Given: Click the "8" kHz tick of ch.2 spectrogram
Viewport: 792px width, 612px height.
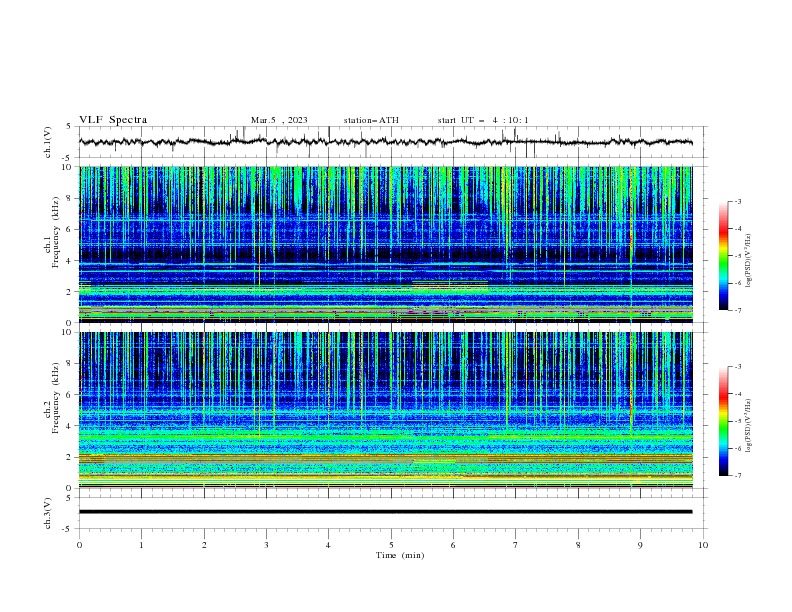Looking at the screenshot, I should (x=70, y=364).
